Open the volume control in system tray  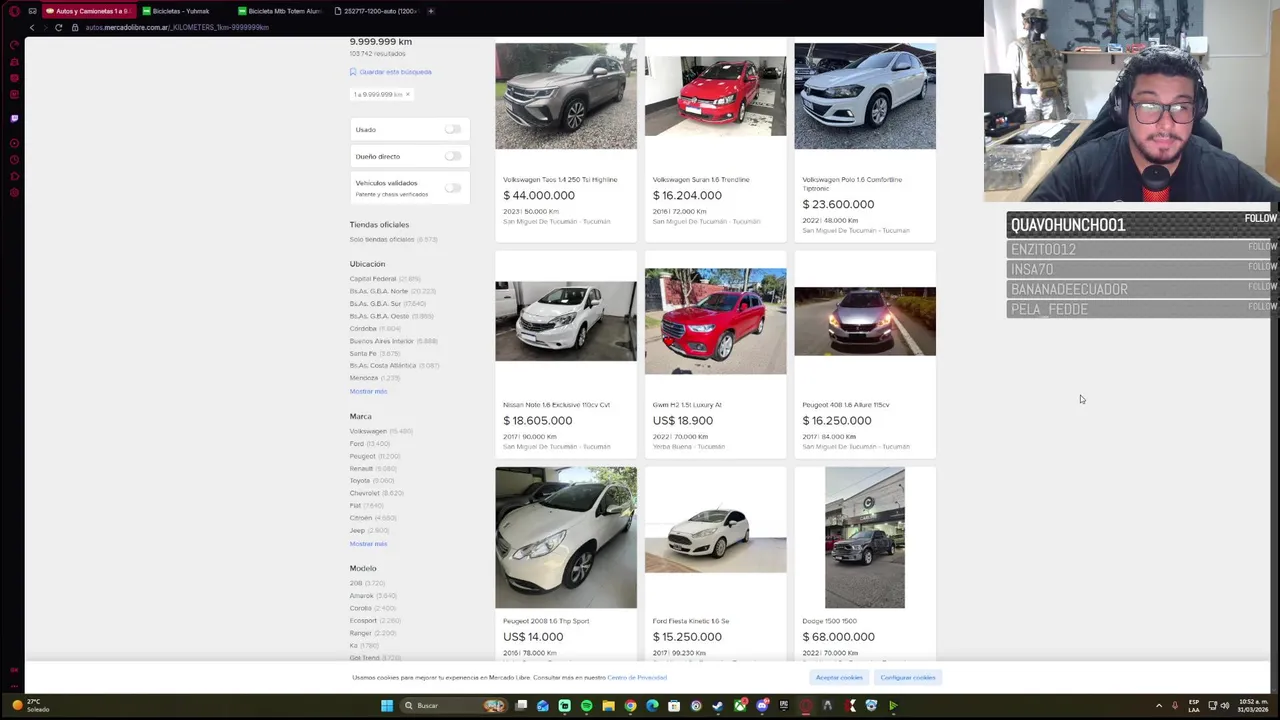[1224, 706]
